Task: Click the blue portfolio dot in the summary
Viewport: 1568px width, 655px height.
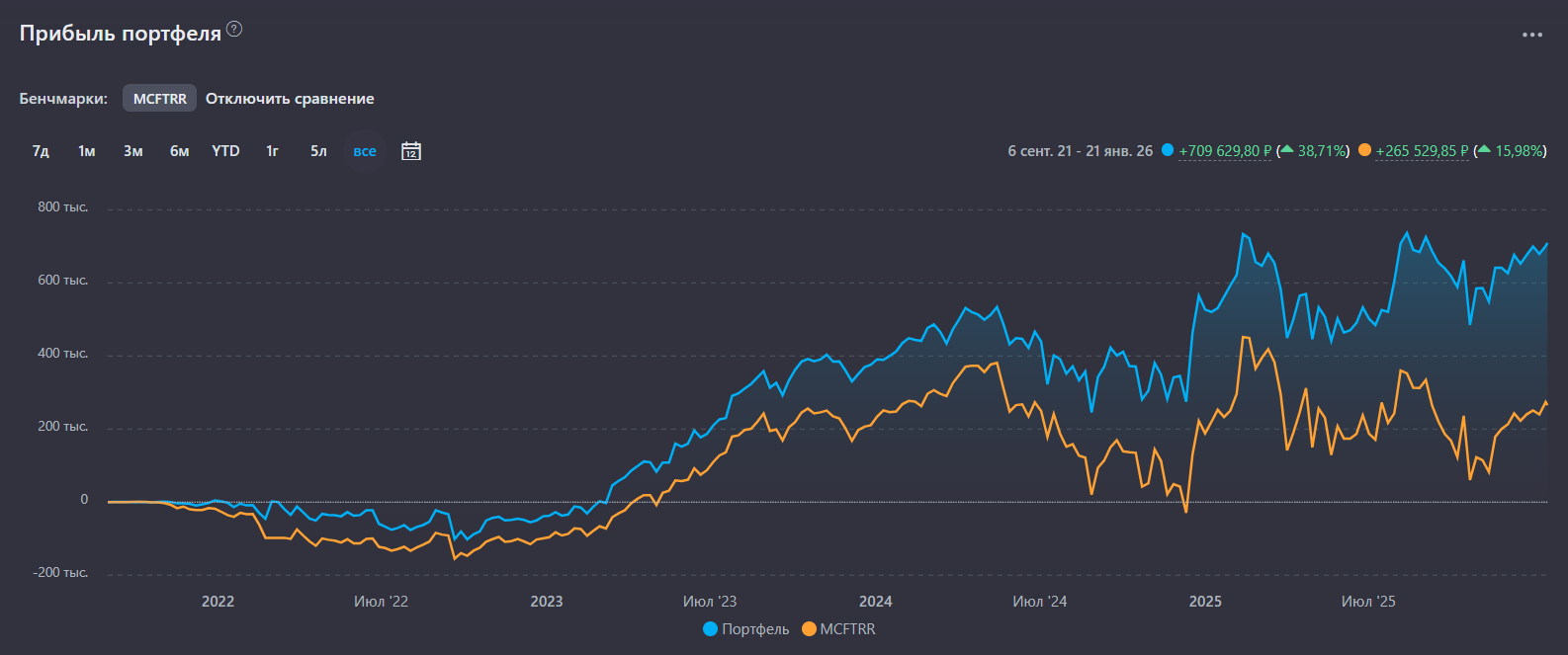Action: [x=1168, y=150]
